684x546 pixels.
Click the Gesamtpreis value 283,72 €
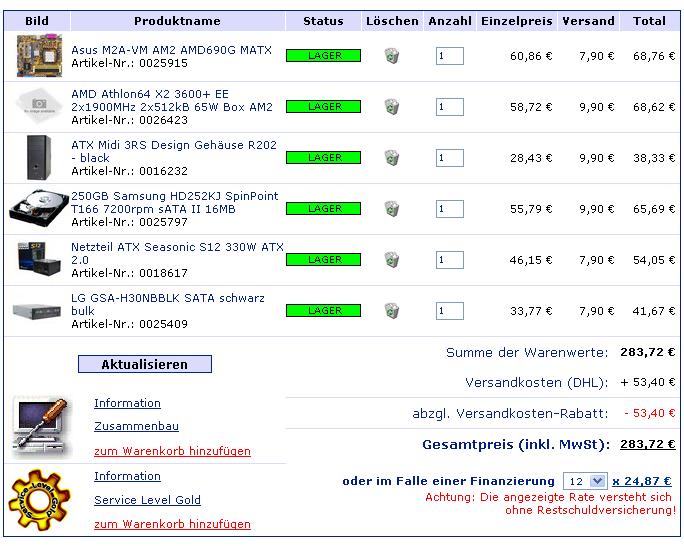point(648,444)
